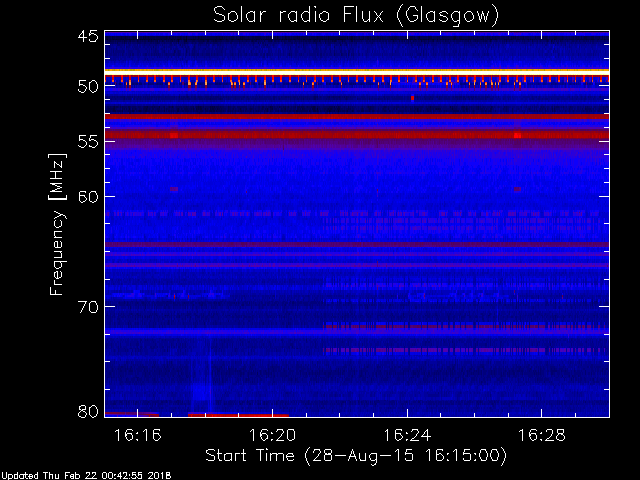Click the time axis label "16:28"
Screen dimensions: 640x480
pyautogui.click(x=542, y=435)
